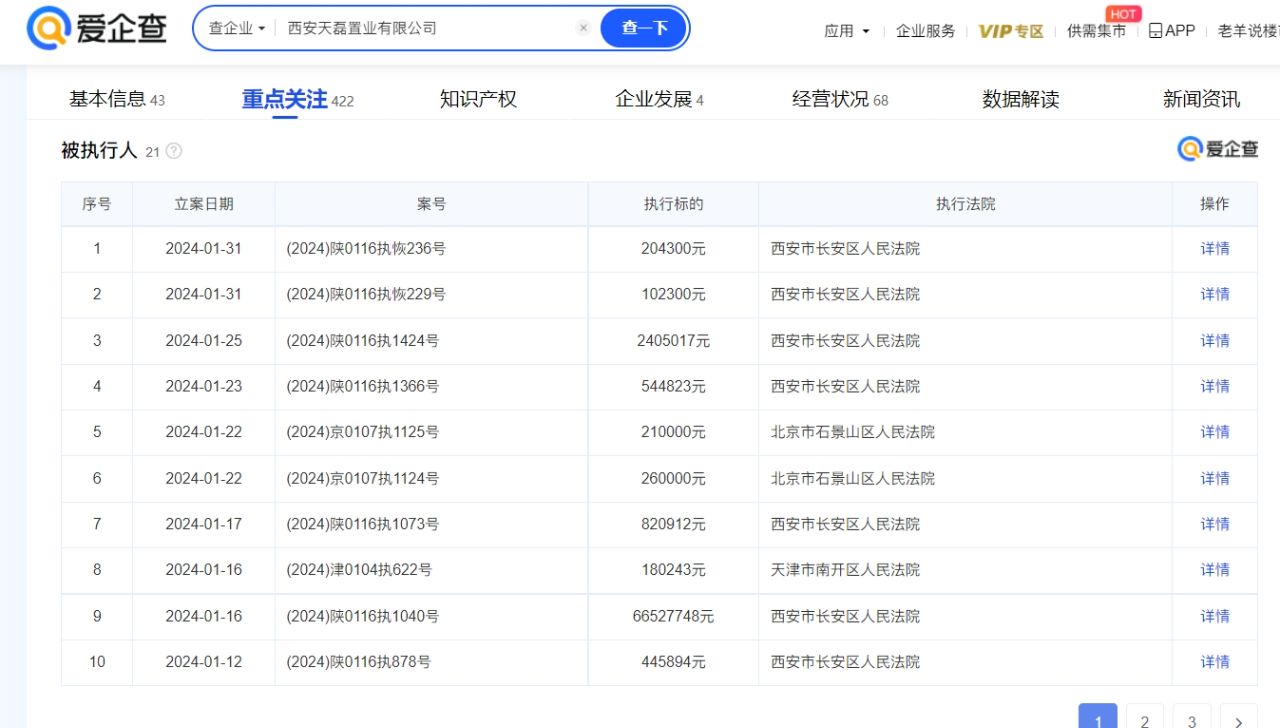This screenshot has width=1280, height=728.
Task: Open 详情 for case 陕0116执1424号
Action: pos(1215,341)
